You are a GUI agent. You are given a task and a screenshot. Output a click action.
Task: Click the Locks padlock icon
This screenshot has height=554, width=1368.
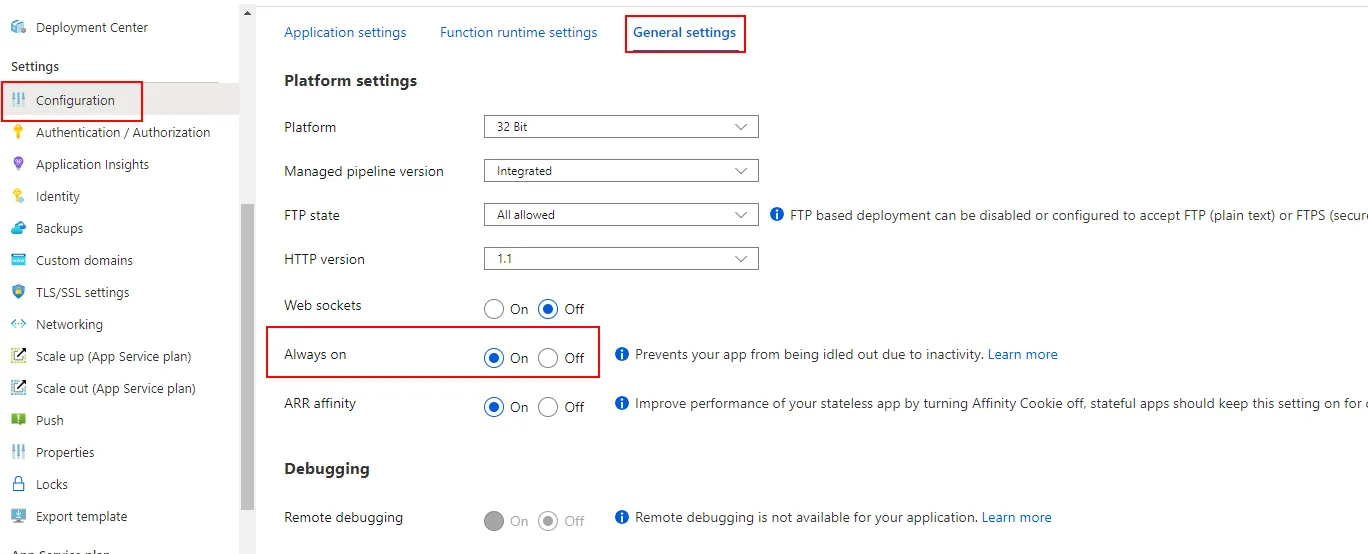18,484
